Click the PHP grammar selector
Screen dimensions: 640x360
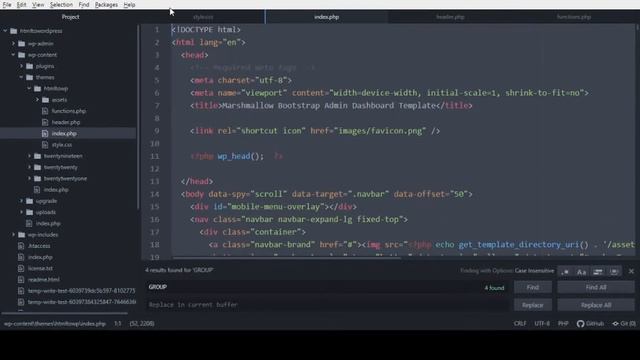[563, 324]
